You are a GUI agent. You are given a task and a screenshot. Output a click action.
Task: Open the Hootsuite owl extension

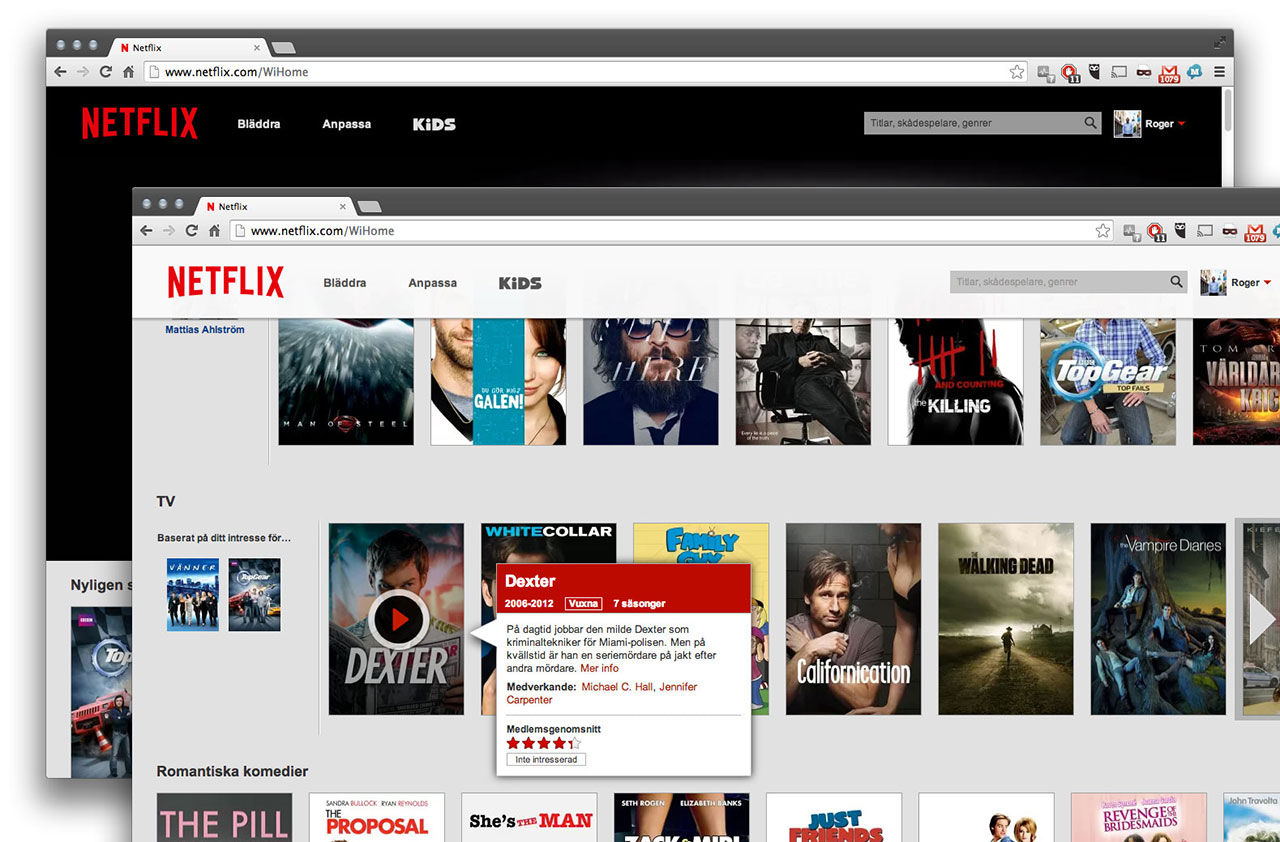[x=1180, y=230]
